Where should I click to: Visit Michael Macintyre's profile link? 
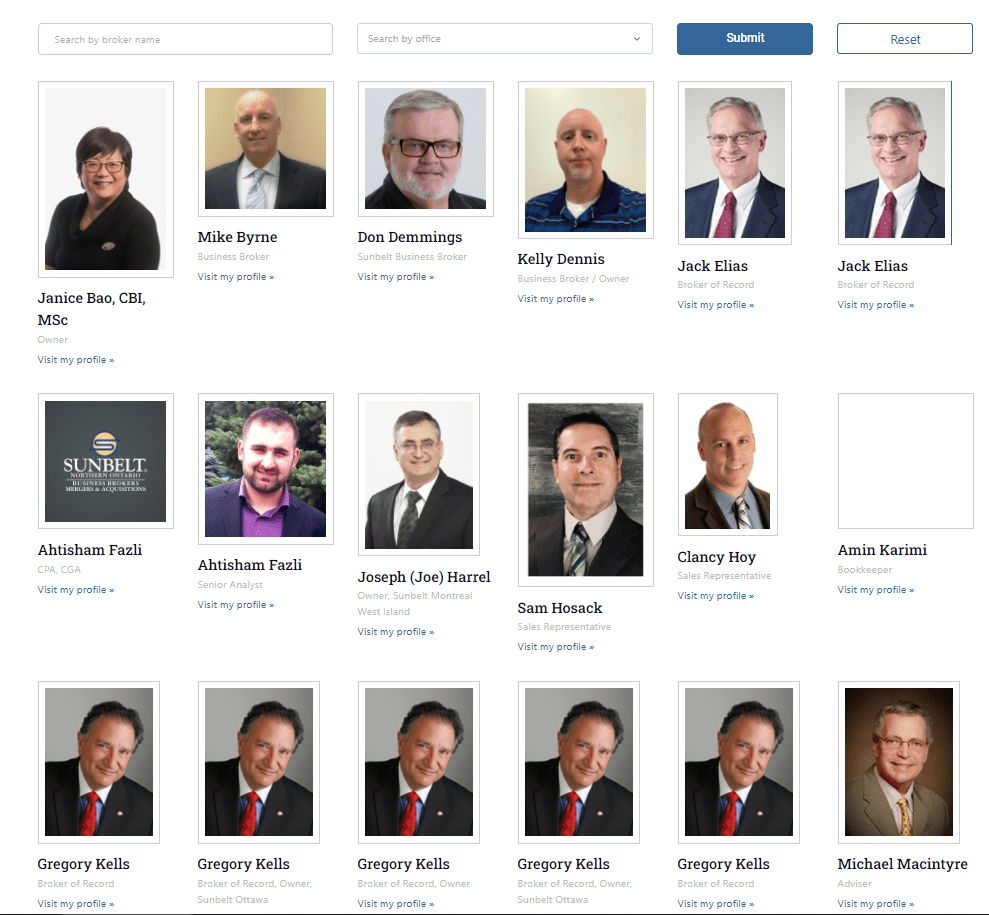[x=876, y=904]
